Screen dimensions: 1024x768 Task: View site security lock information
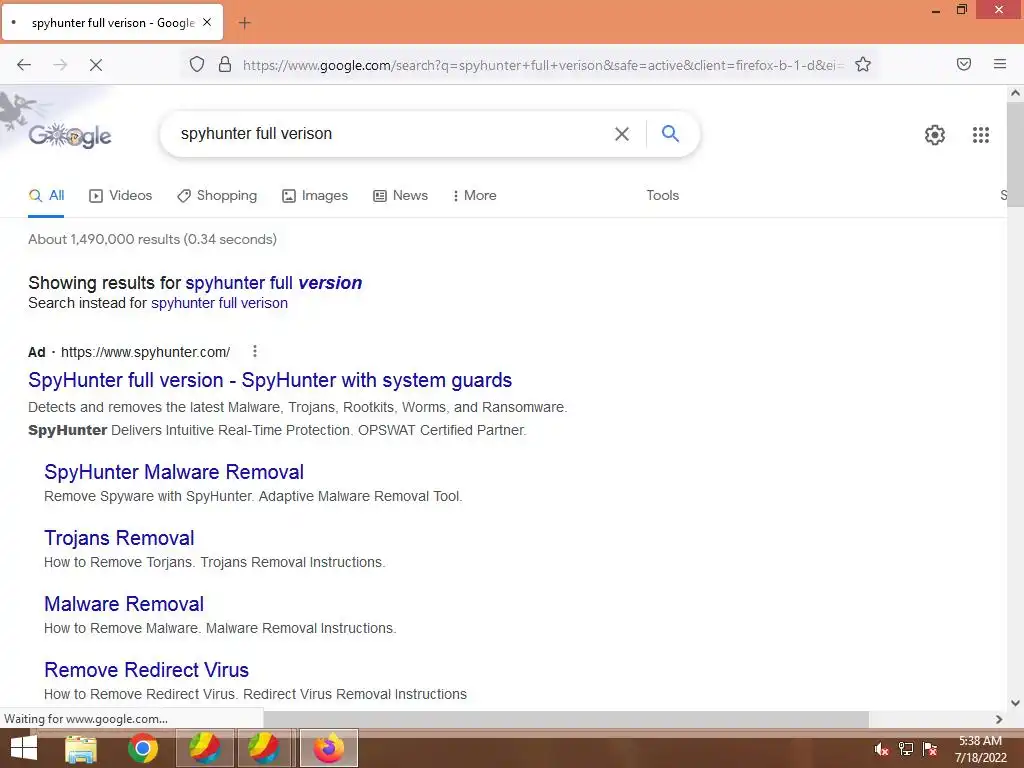[x=225, y=64]
